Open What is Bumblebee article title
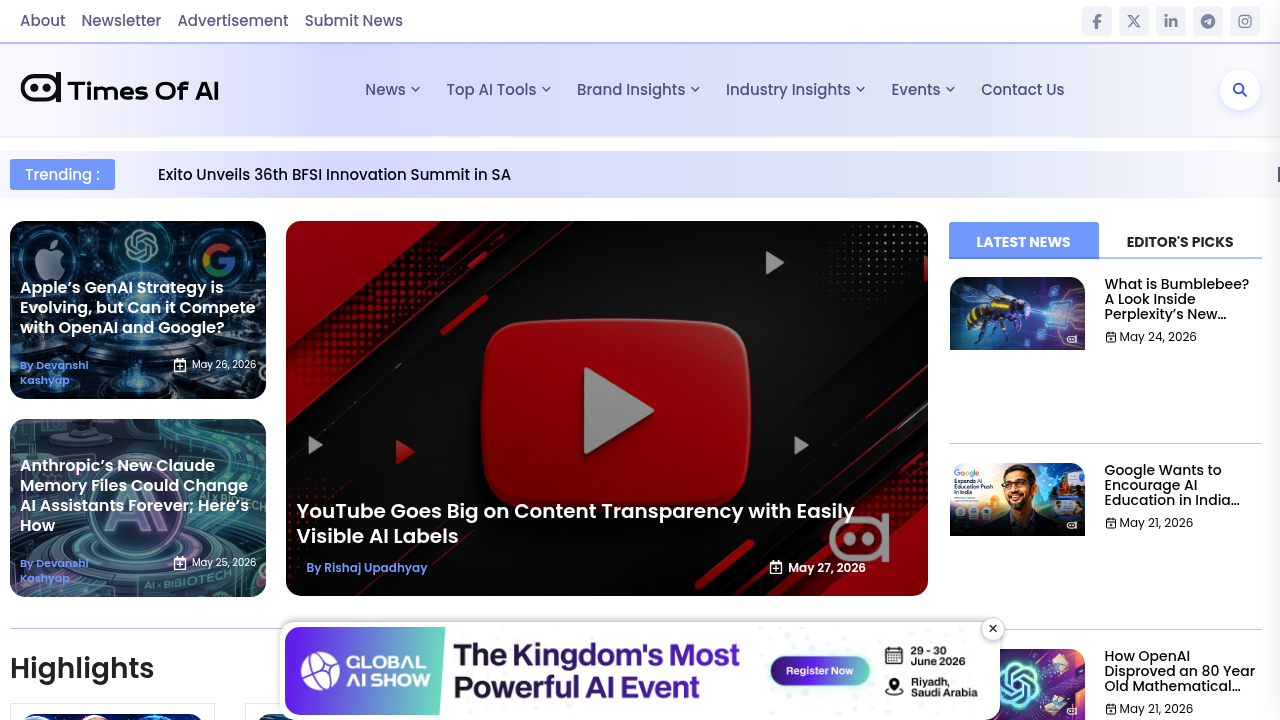Viewport: 1280px width, 720px height. [x=1177, y=299]
